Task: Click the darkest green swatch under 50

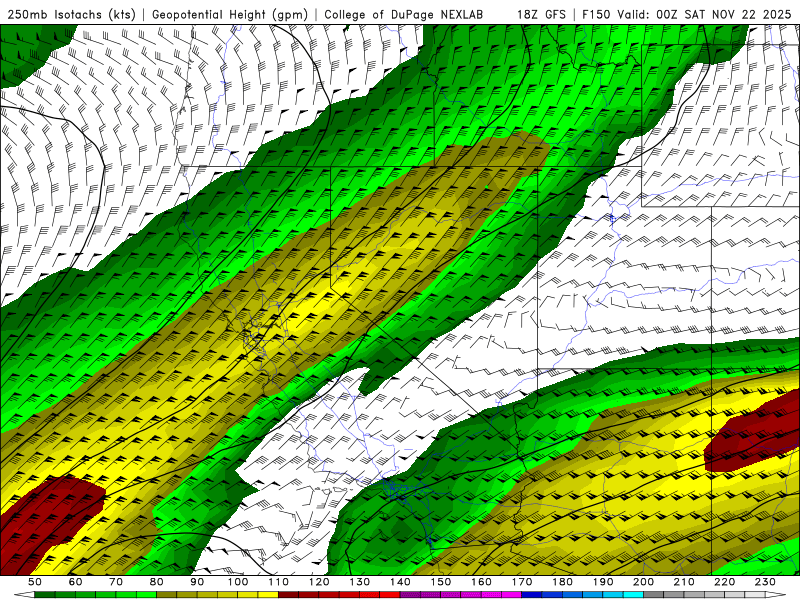Action: click(x=45, y=594)
